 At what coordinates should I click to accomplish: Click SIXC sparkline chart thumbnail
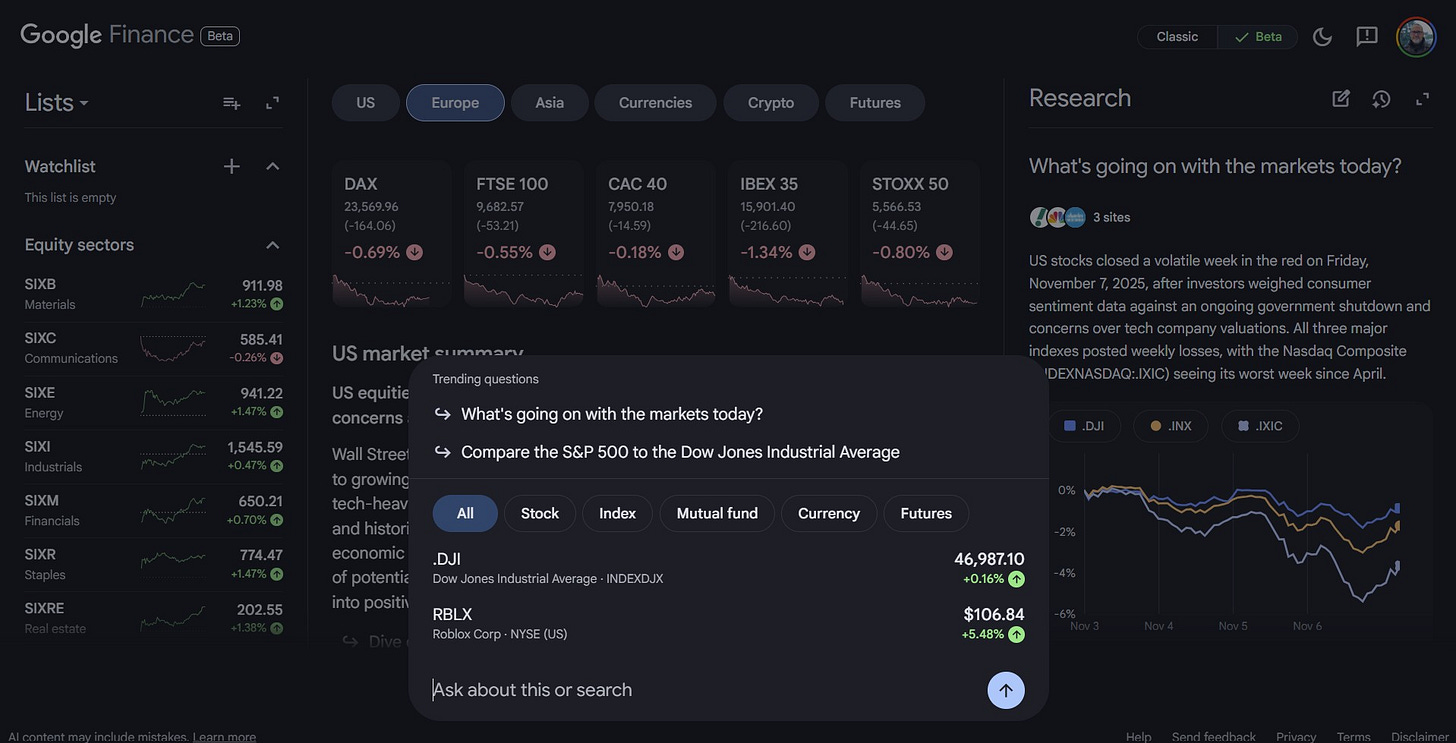[173, 348]
